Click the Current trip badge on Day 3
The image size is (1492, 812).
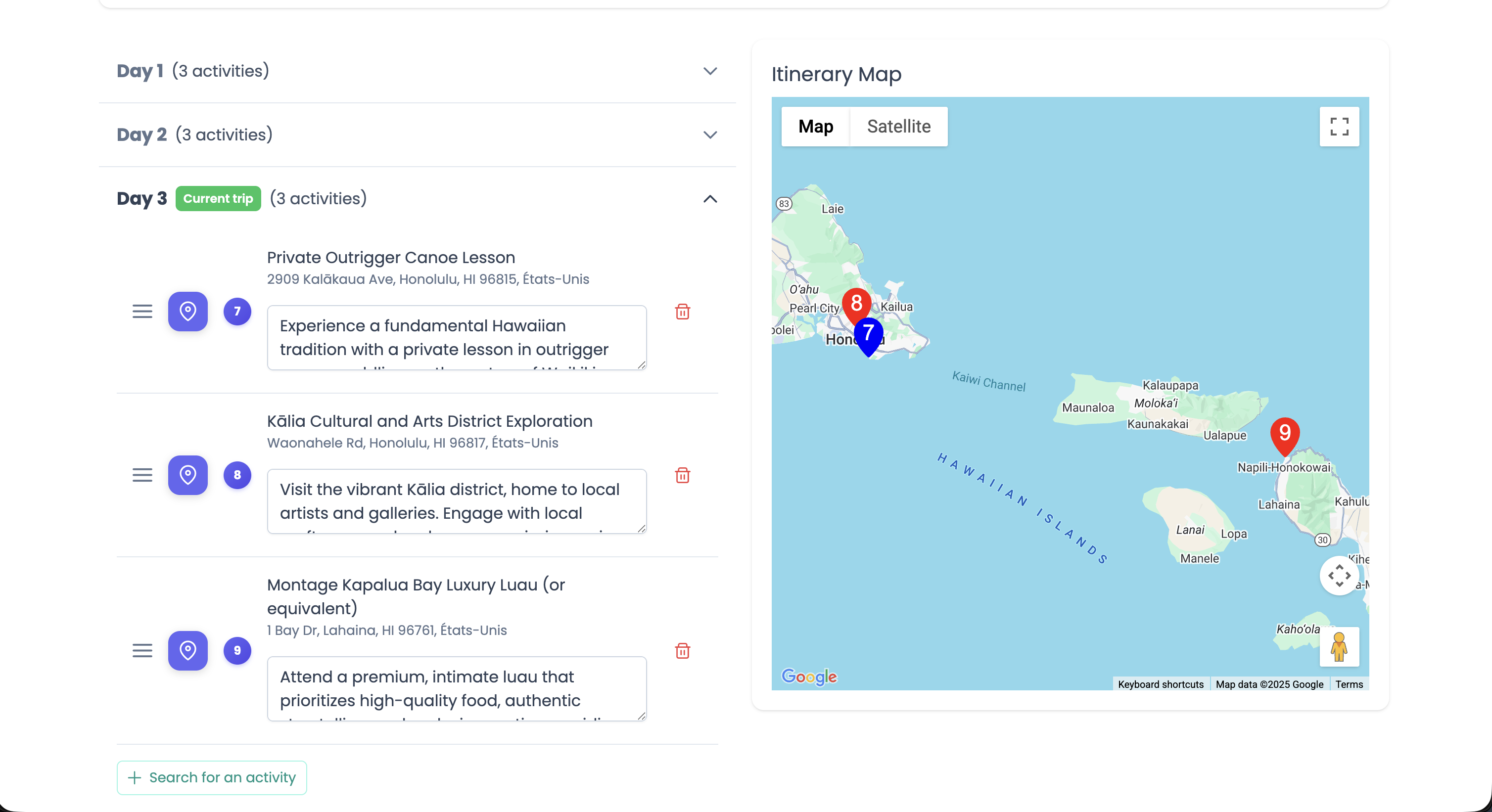218,198
